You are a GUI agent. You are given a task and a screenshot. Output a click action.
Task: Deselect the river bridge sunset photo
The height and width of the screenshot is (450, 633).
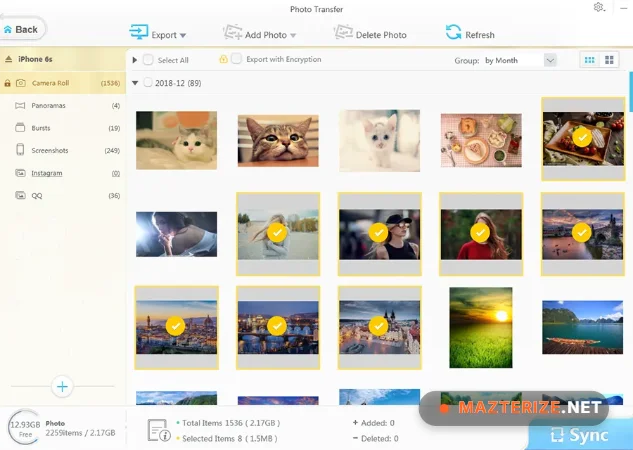pos(582,232)
